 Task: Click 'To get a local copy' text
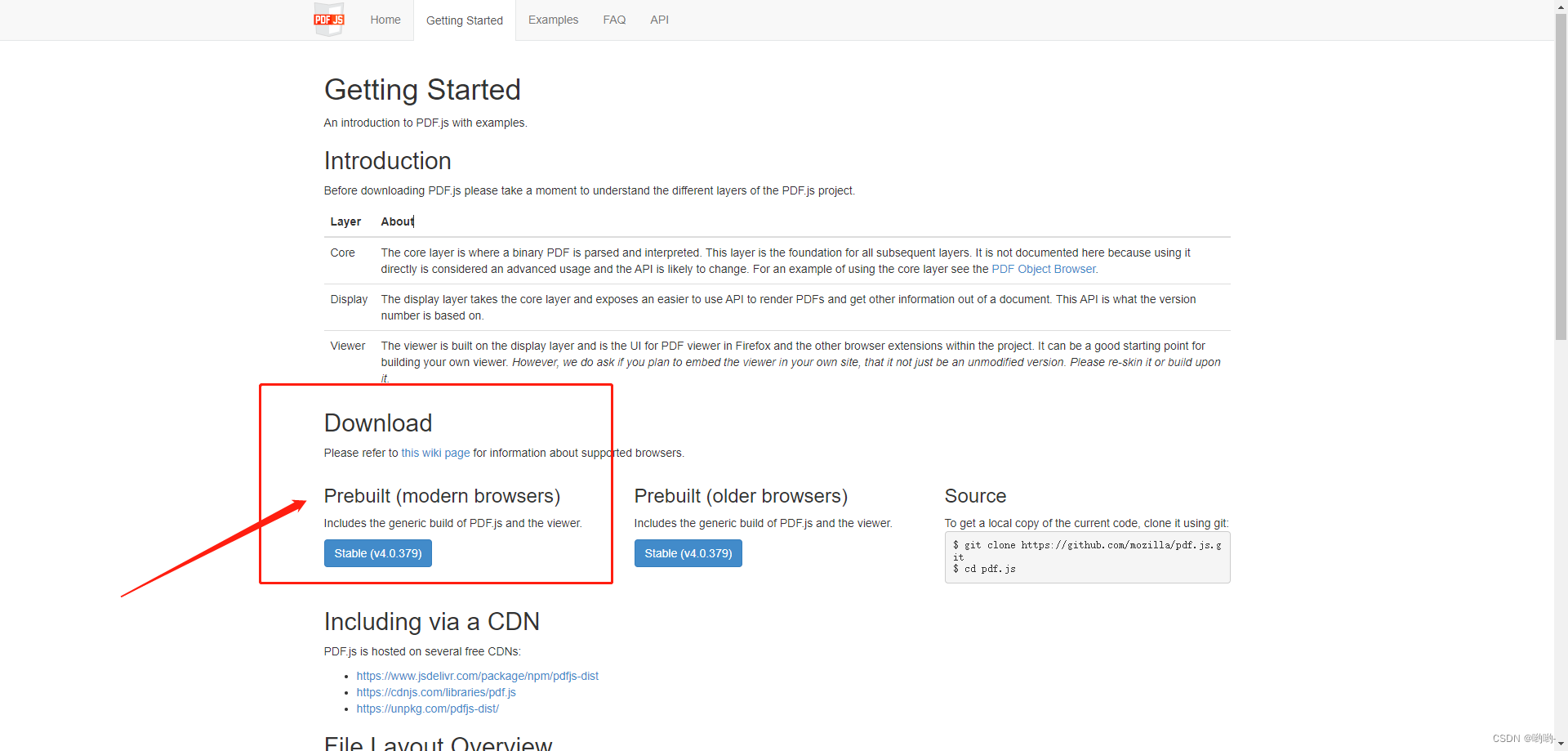[1086, 523]
